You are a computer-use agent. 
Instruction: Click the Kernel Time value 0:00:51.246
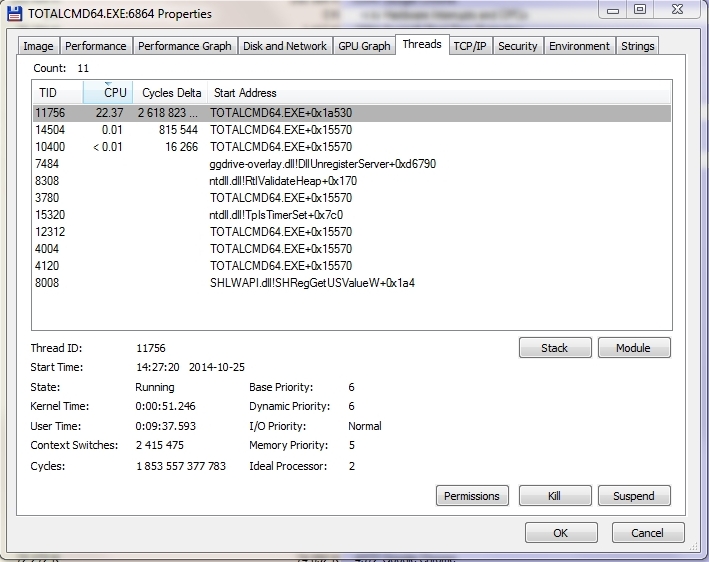point(165,406)
